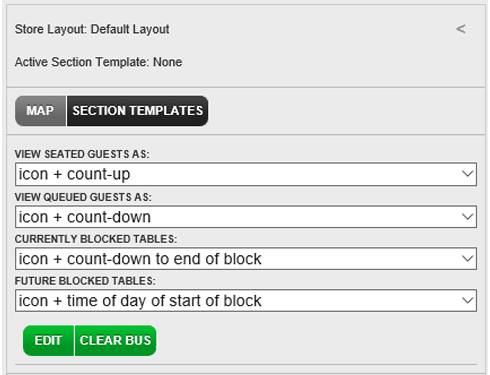Click the Store Layout: Default Layout text

point(92,29)
